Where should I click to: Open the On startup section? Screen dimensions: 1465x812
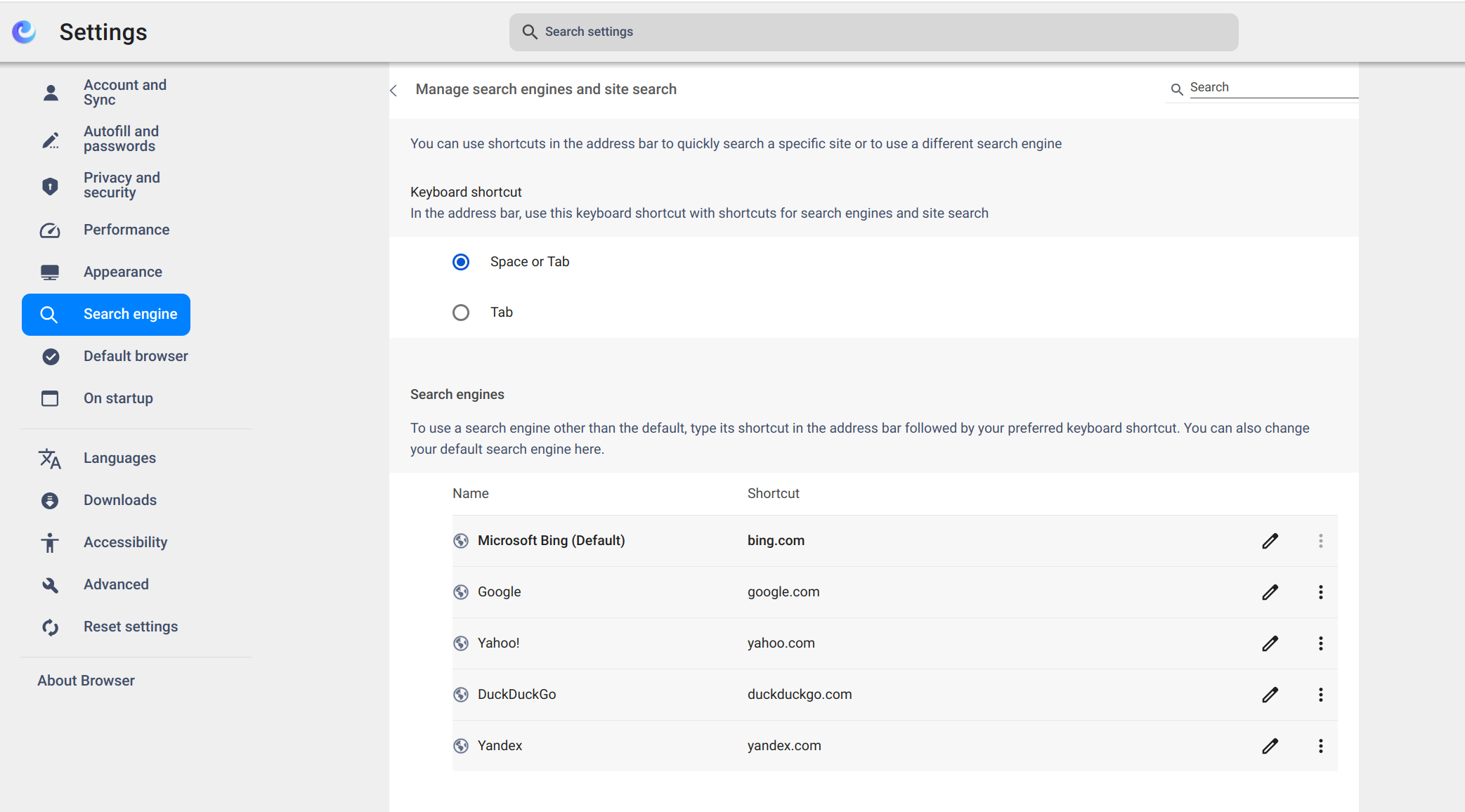[x=105, y=399]
